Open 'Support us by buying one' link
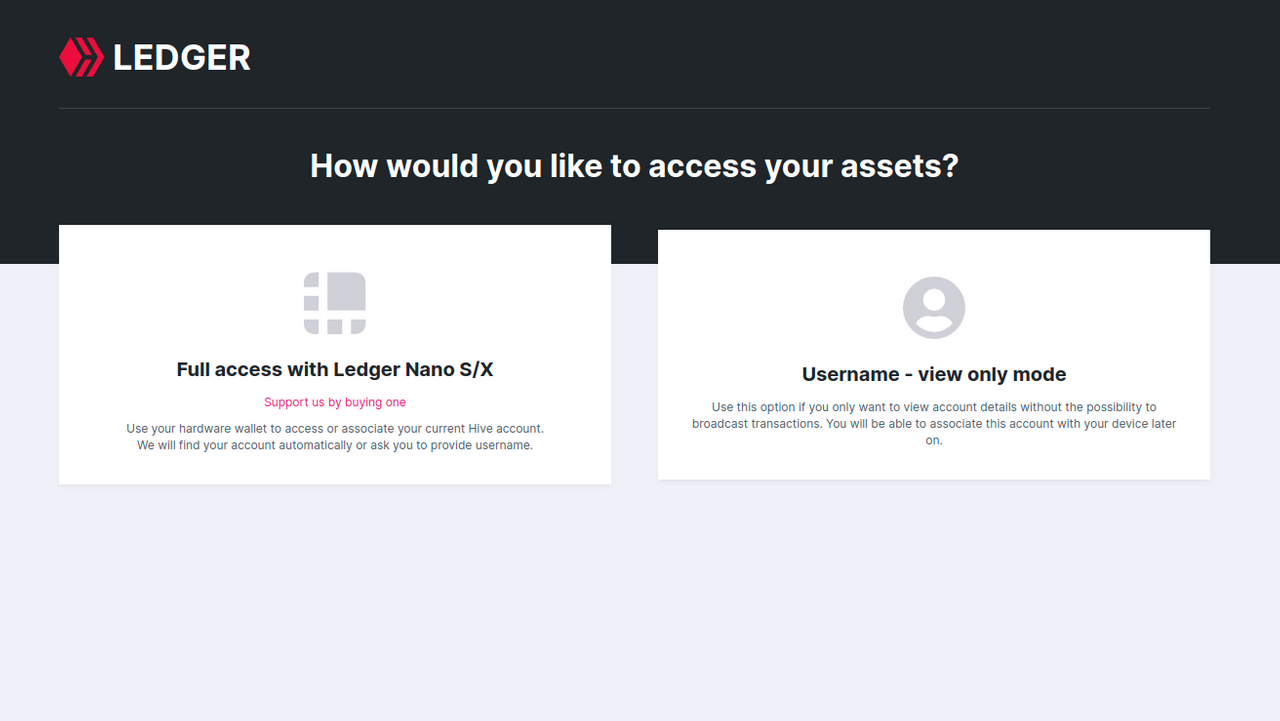Screen dimensions: 1280x721 click(335, 402)
